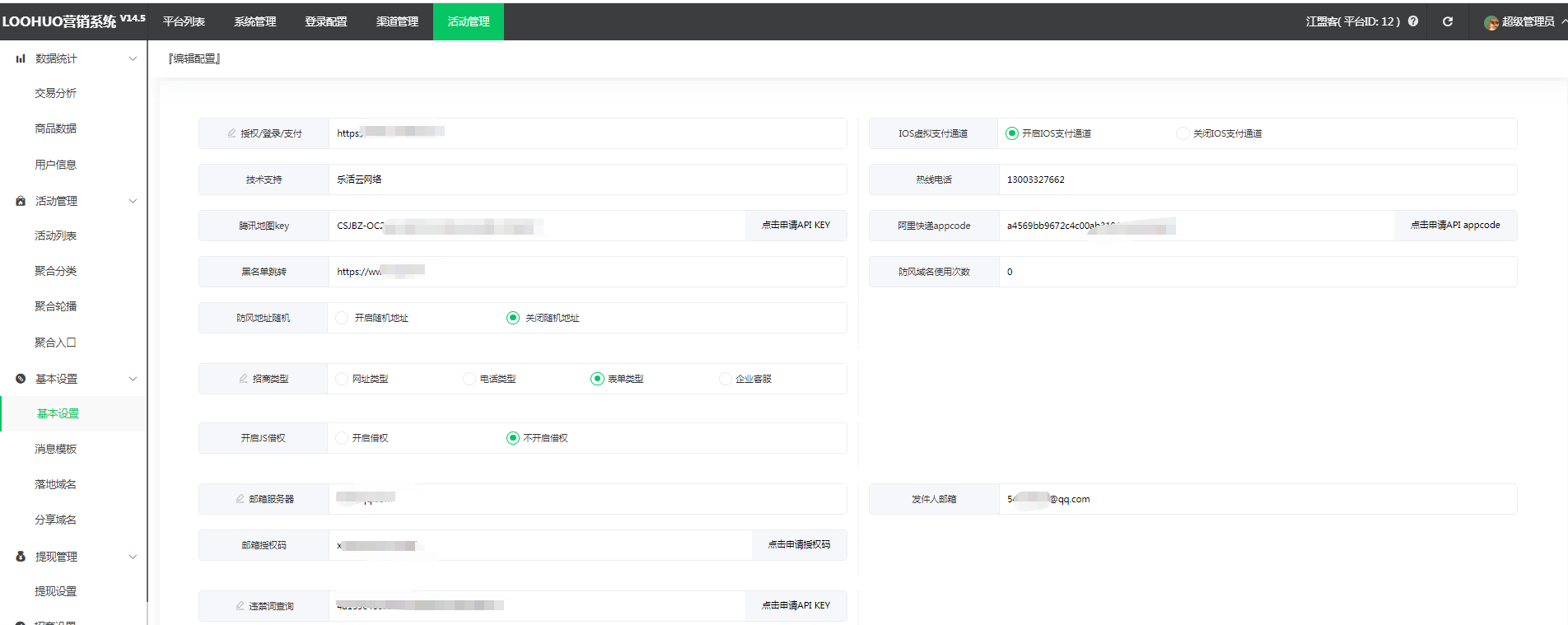Select 开启IOS支付通道 radio option
The height and width of the screenshot is (625, 1568).
(1012, 133)
